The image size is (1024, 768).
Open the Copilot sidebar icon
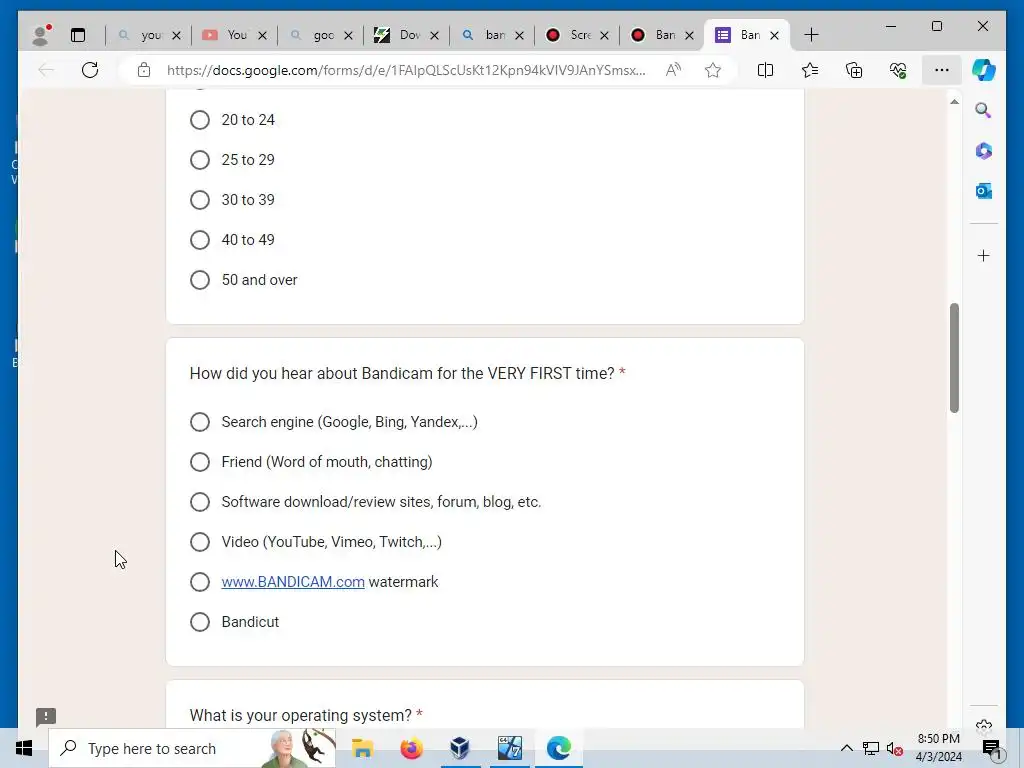pyautogui.click(x=984, y=70)
